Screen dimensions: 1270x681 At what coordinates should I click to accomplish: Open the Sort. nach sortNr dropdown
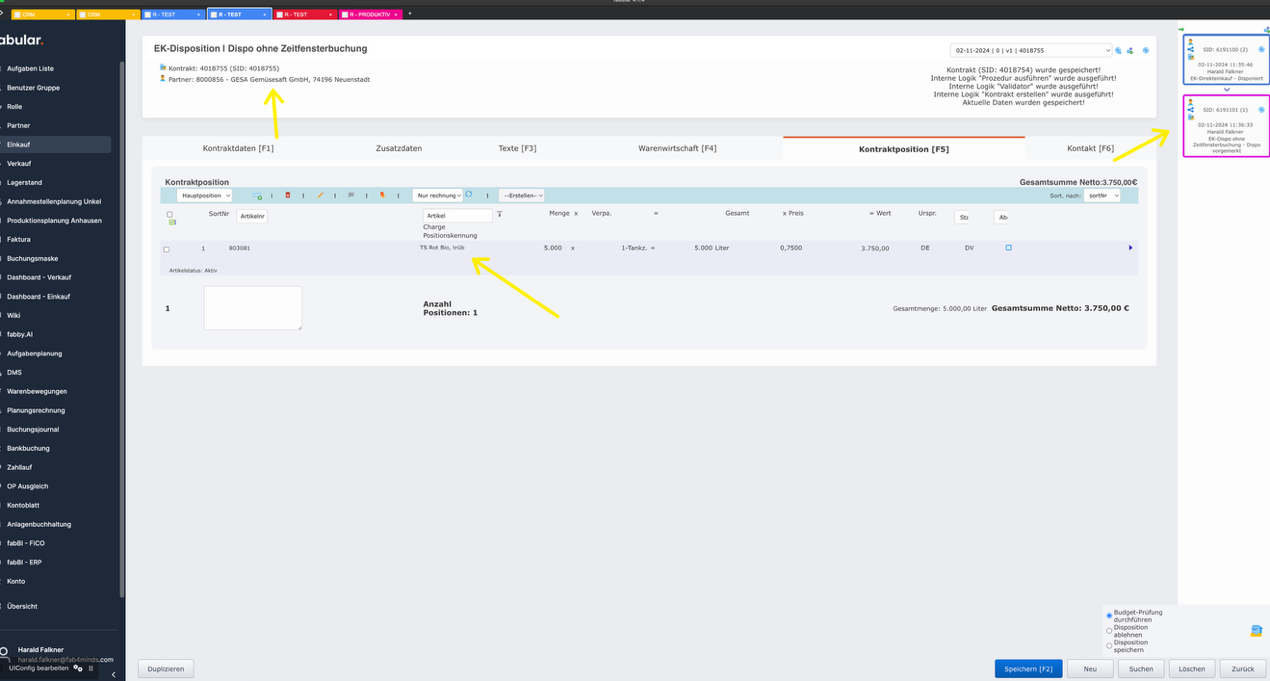[1102, 196]
